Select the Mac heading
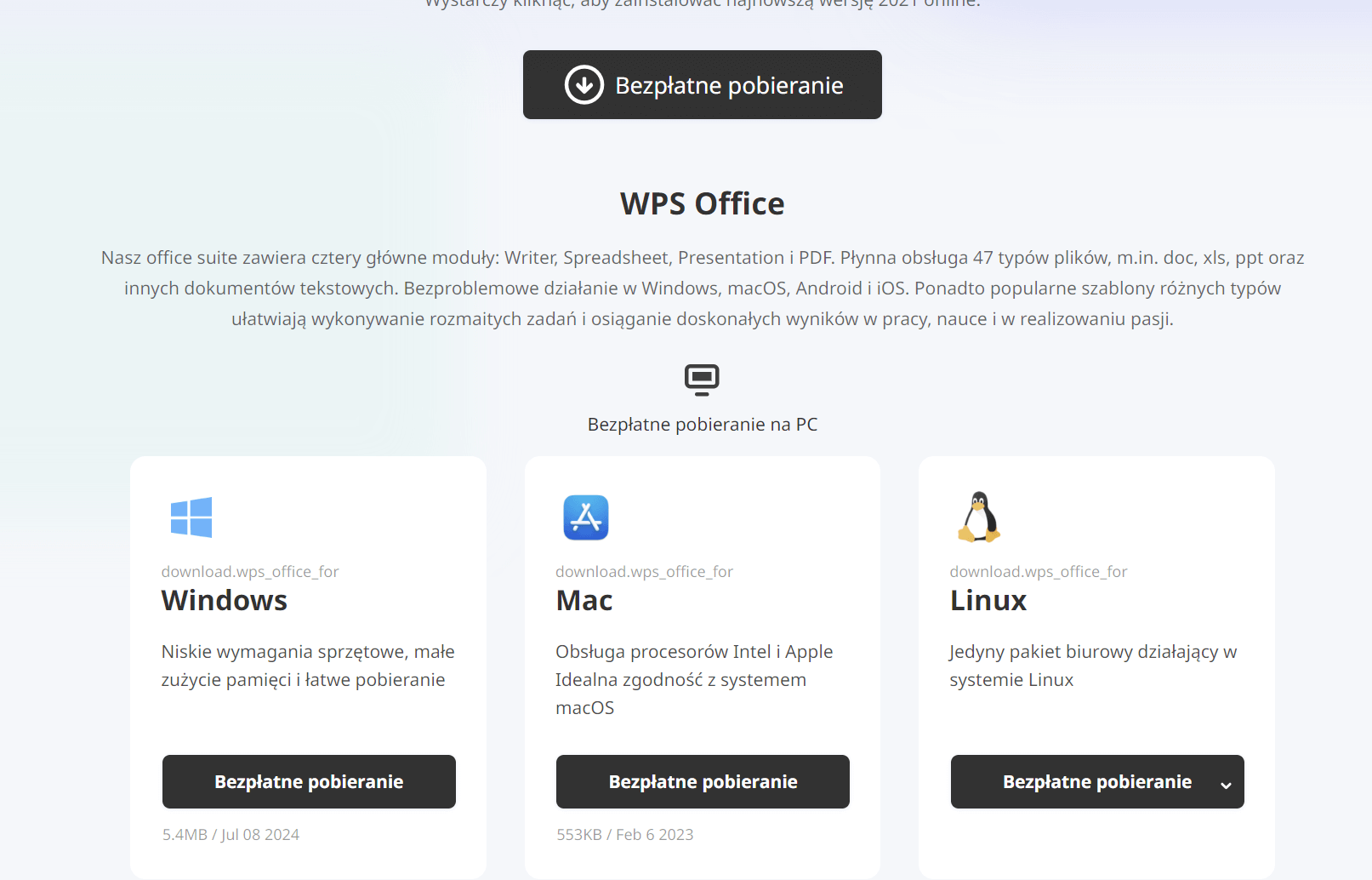 tap(584, 601)
